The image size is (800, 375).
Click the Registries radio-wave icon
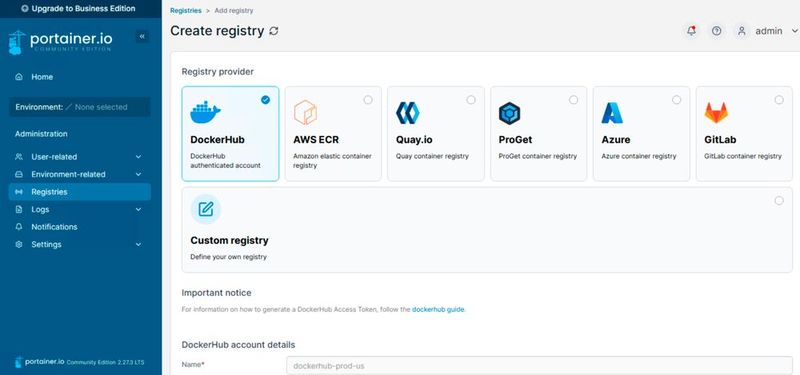click(x=19, y=192)
